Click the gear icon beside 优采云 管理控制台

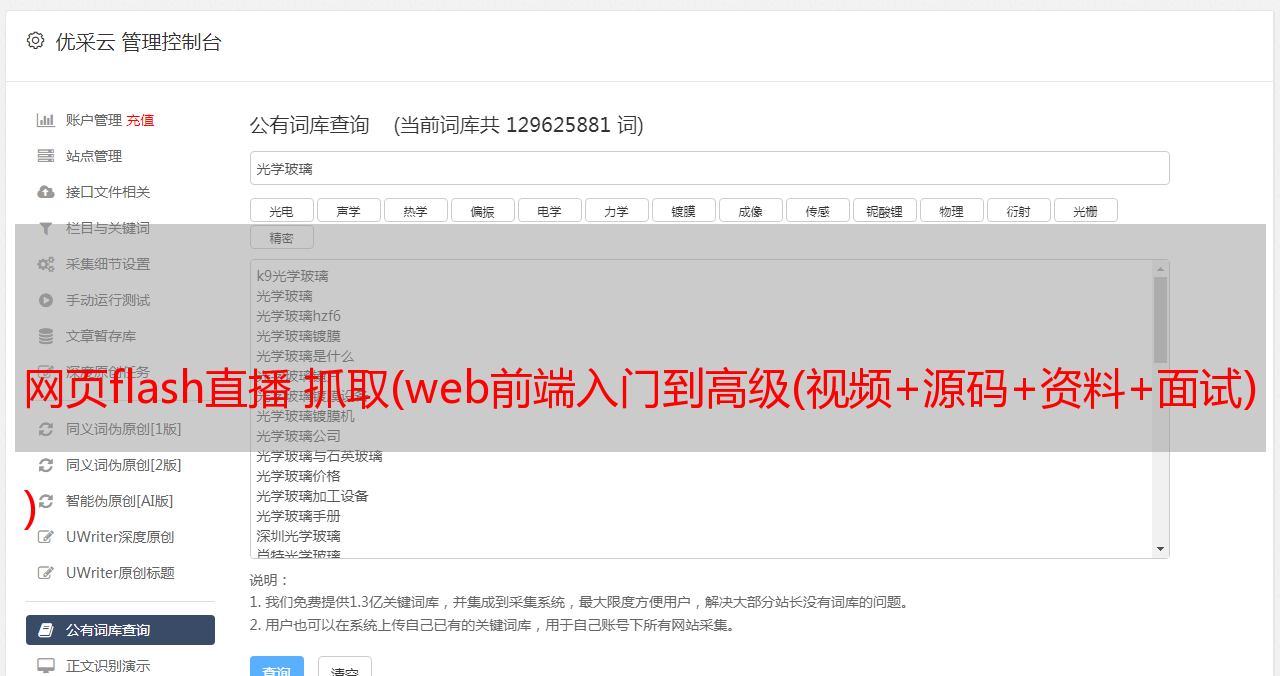click(x=36, y=41)
